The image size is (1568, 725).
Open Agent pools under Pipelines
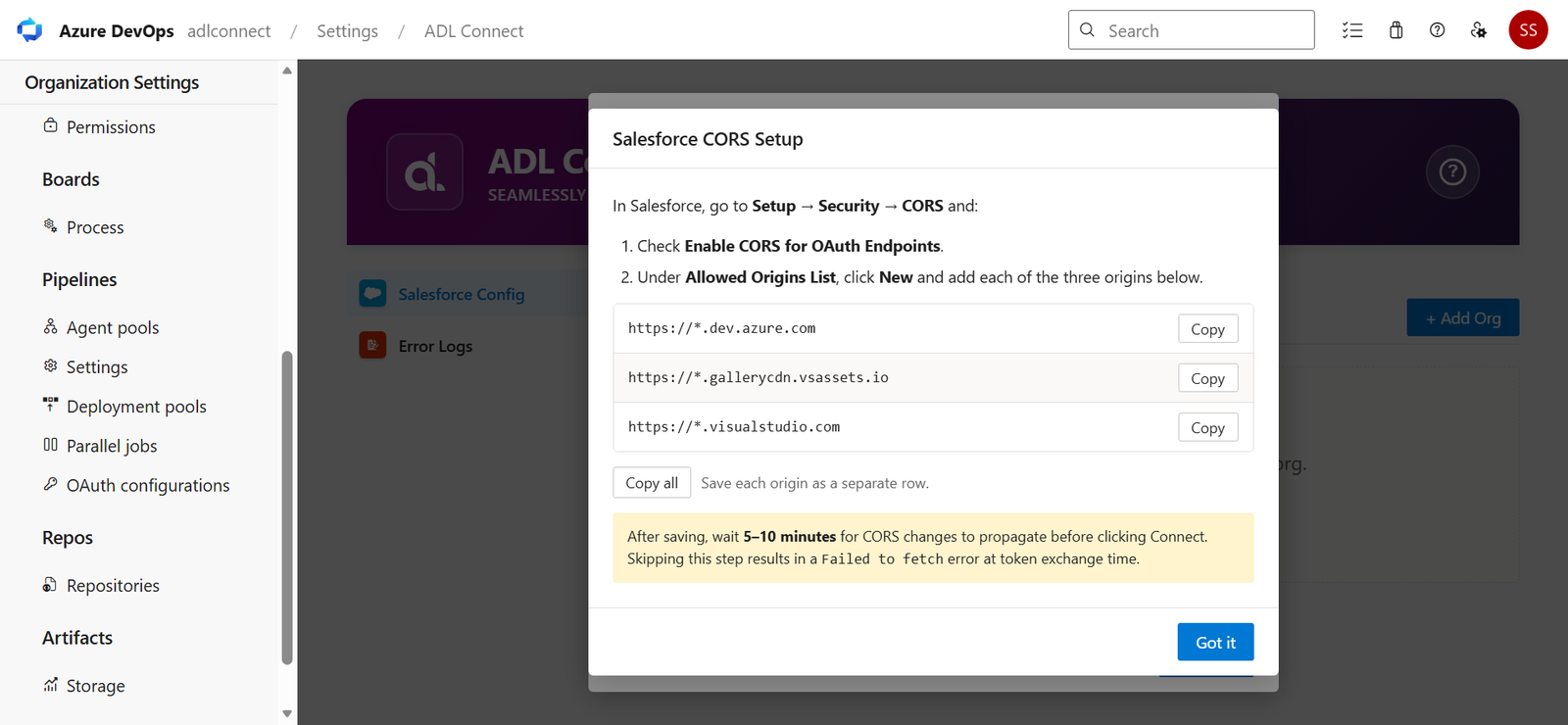113,327
